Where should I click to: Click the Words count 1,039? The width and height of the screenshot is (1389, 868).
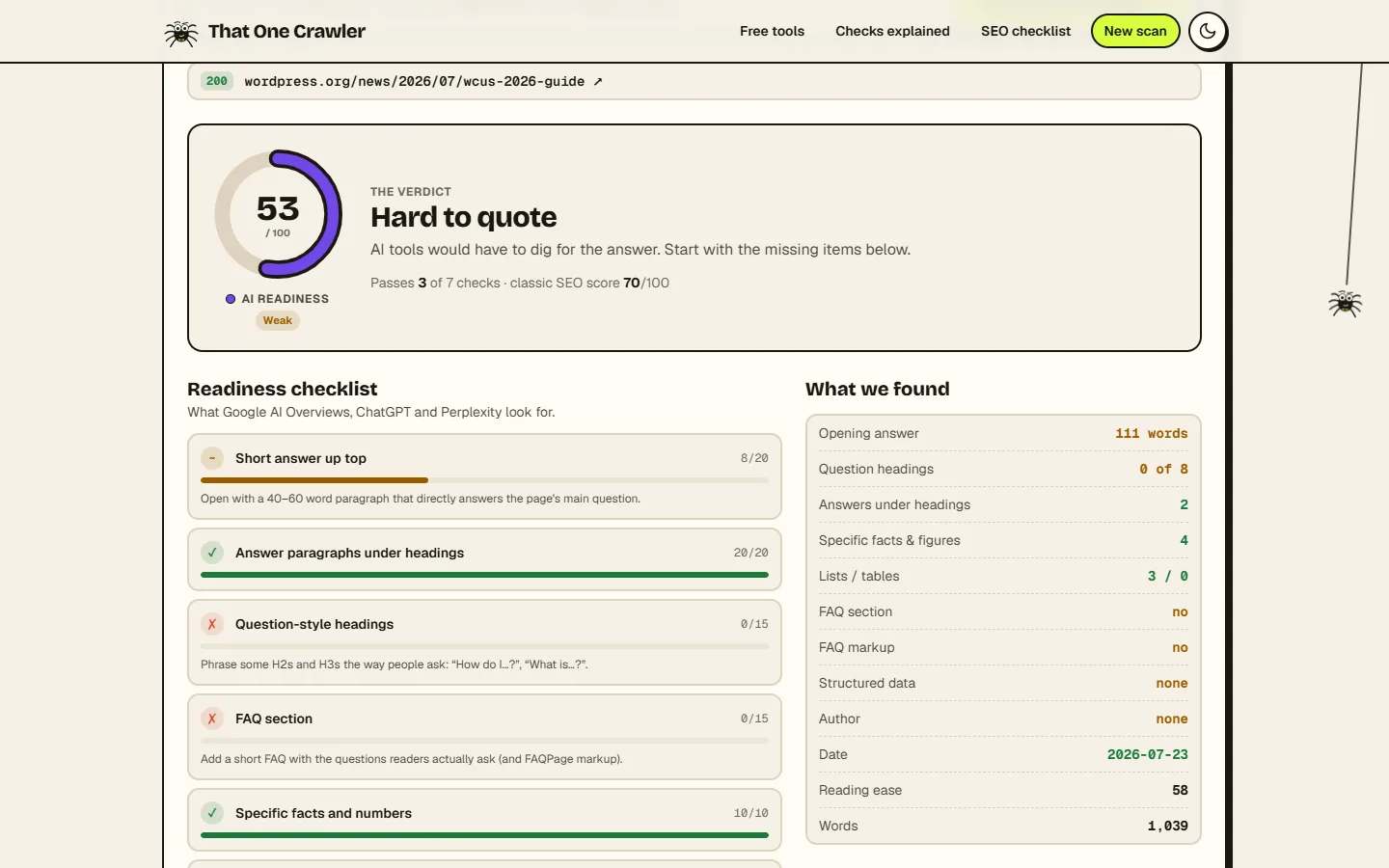1167,827
